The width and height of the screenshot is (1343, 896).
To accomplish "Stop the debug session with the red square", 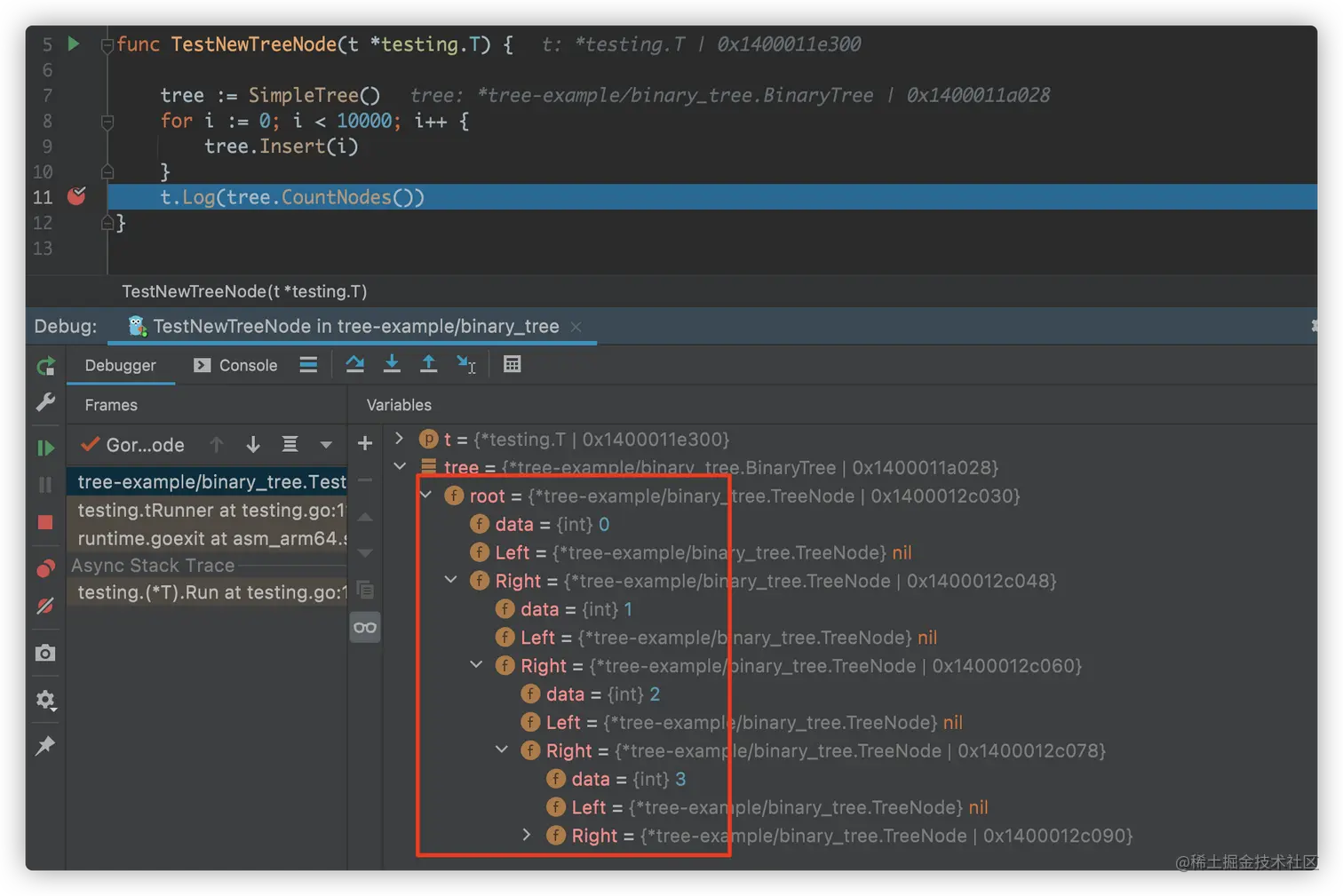I will click(x=45, y=522).
